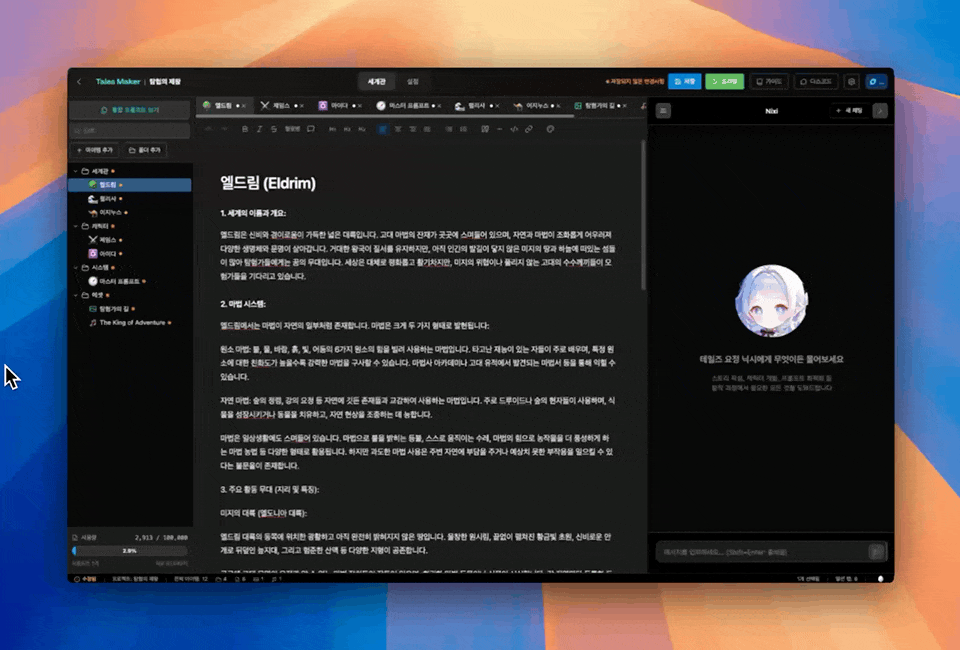
Task: Open the 제임스 document tab
Action: [x=281, y=105]
